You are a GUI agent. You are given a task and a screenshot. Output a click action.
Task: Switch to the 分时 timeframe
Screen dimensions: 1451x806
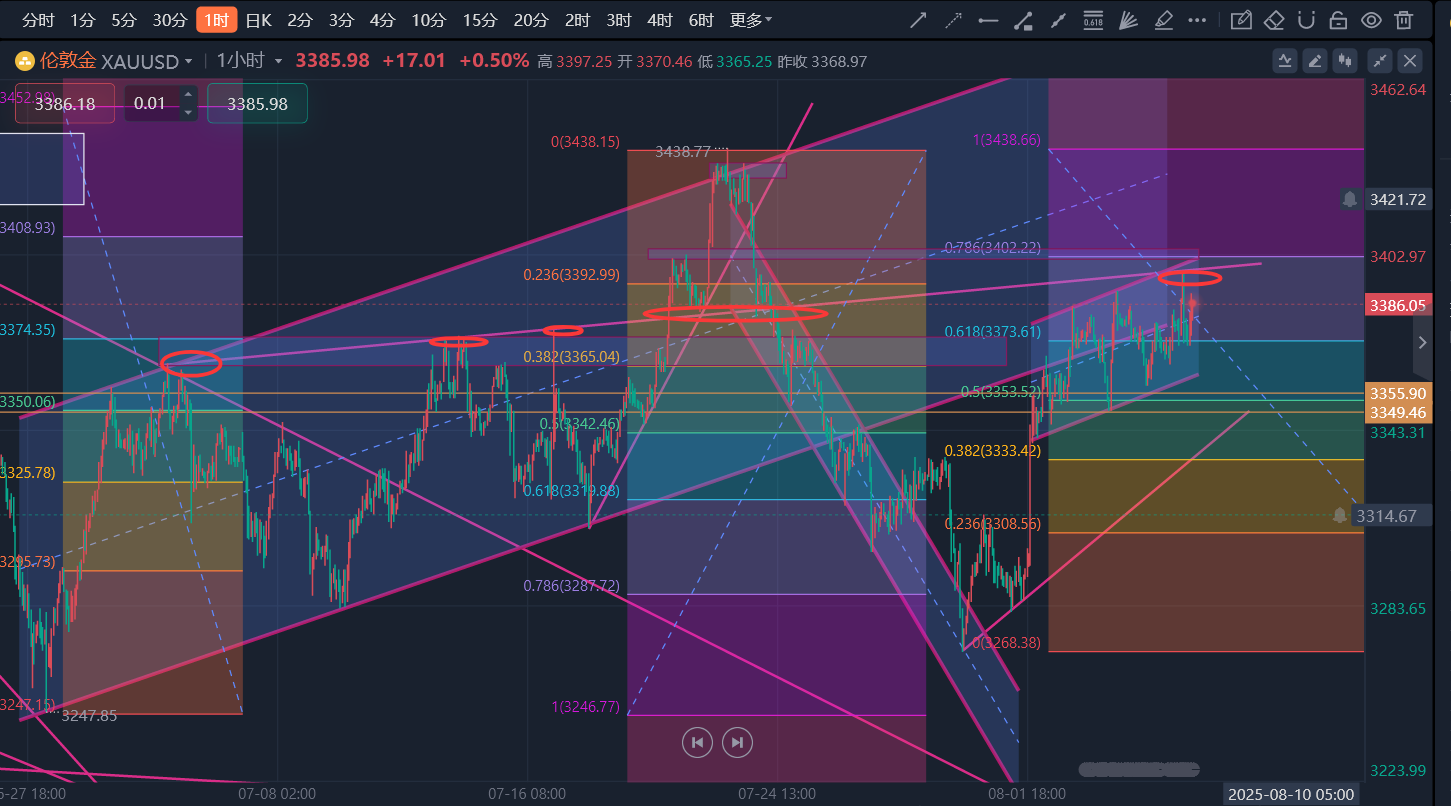38,20
